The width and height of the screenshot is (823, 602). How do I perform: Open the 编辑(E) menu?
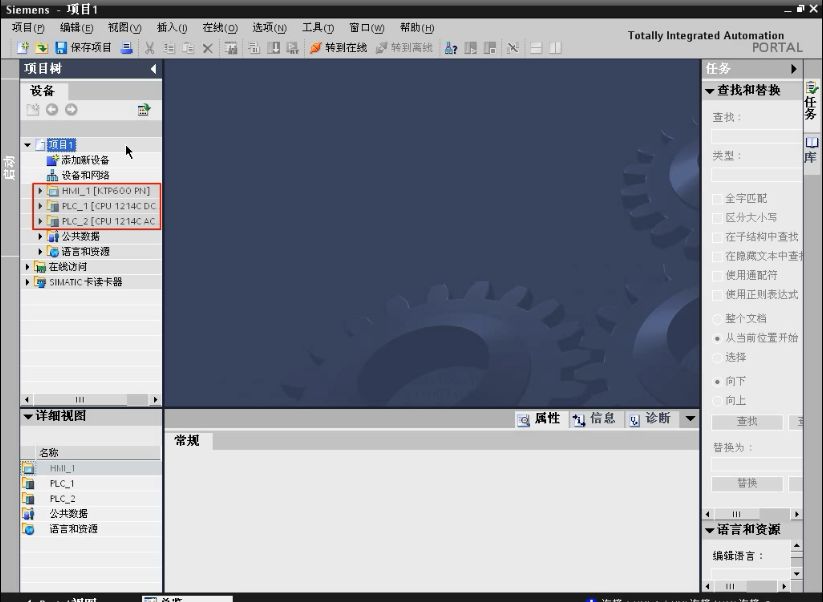77,28
